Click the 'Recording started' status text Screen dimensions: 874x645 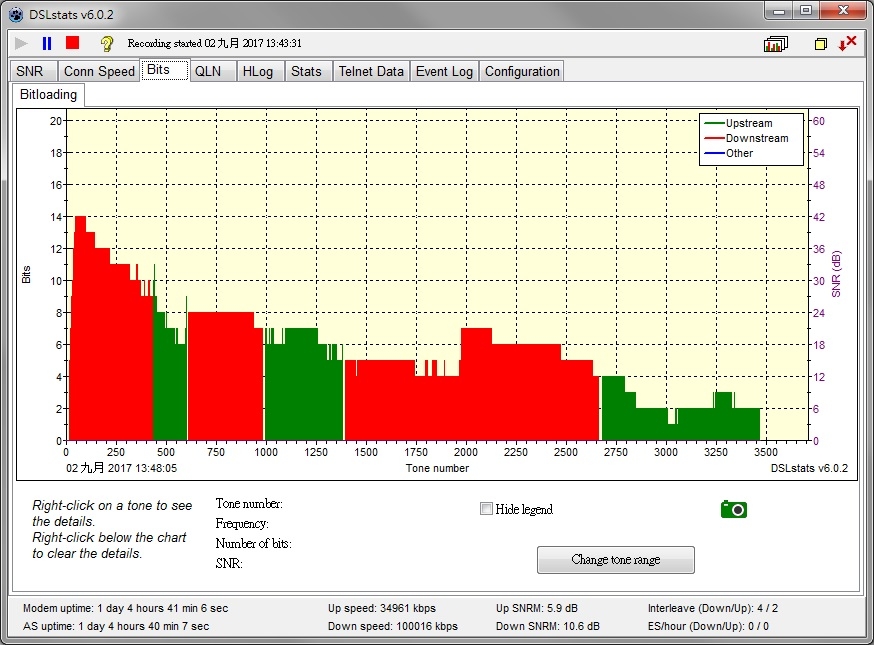(x=215, y=43)
